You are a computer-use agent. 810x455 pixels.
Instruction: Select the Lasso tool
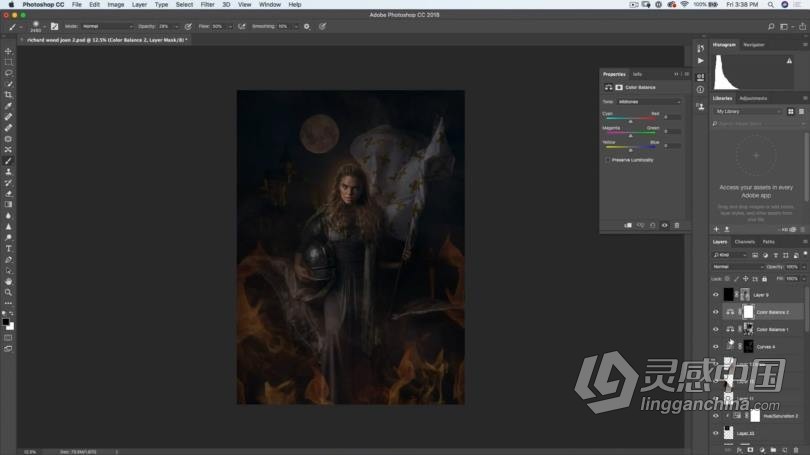point(8,73)
